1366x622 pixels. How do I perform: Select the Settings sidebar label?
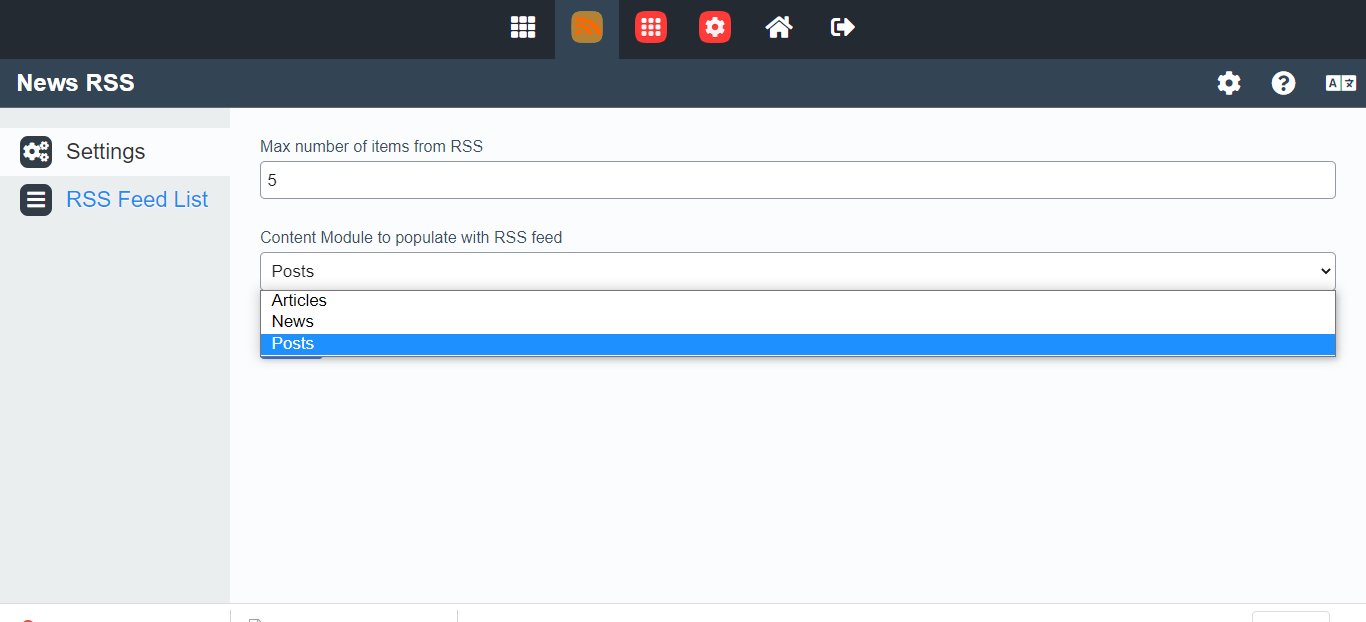point(106,152)
